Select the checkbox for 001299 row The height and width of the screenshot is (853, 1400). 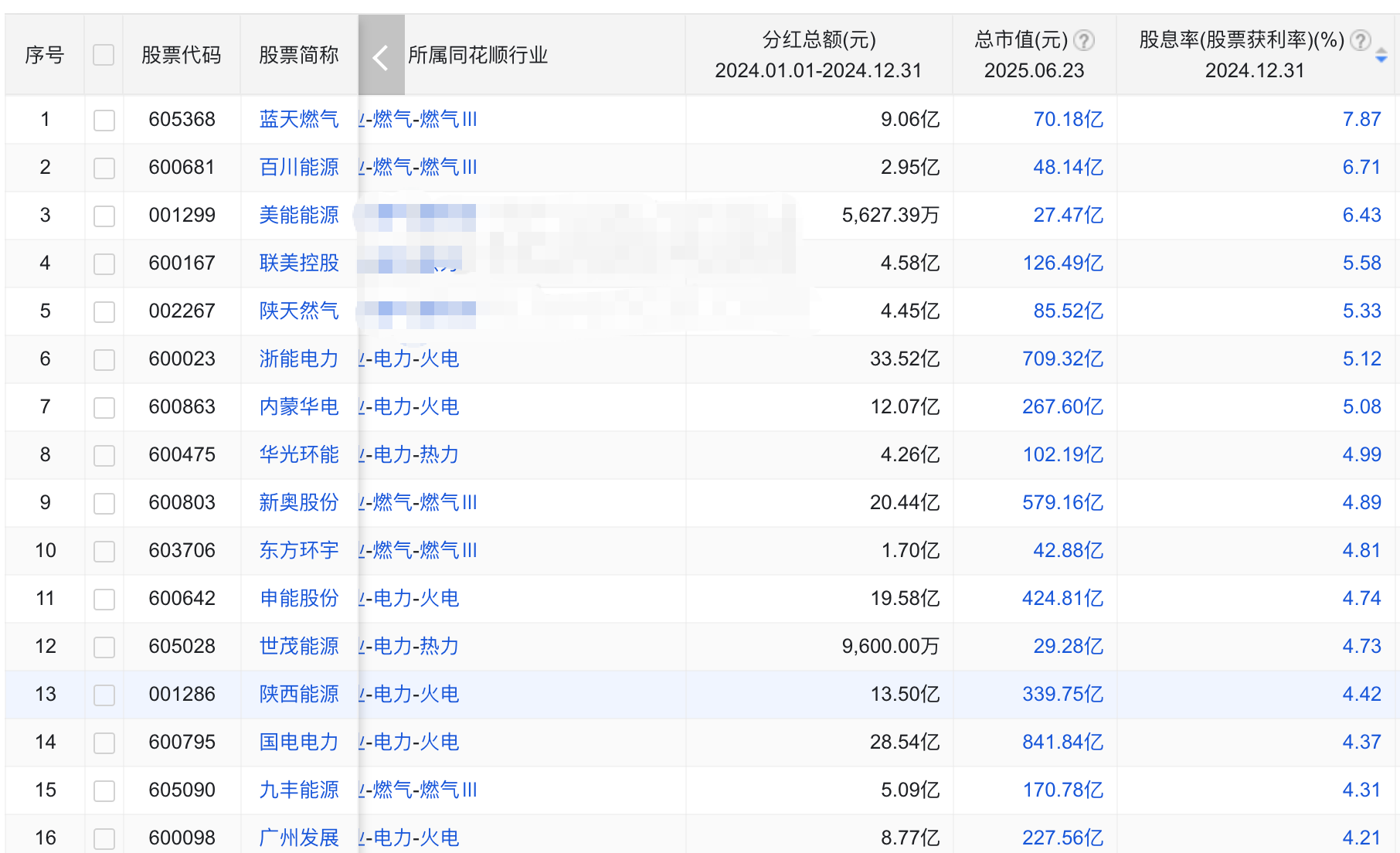pos(104,216)
